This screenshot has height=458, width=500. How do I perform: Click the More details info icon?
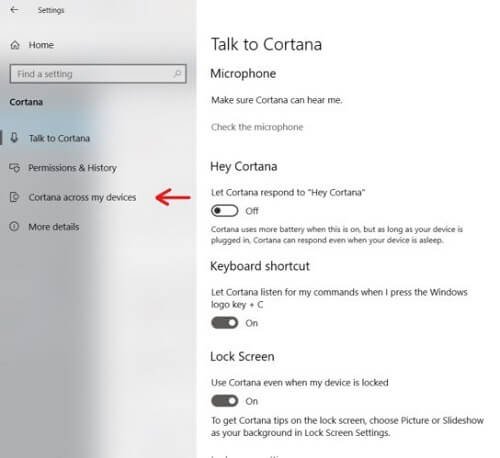click(14, 227)
